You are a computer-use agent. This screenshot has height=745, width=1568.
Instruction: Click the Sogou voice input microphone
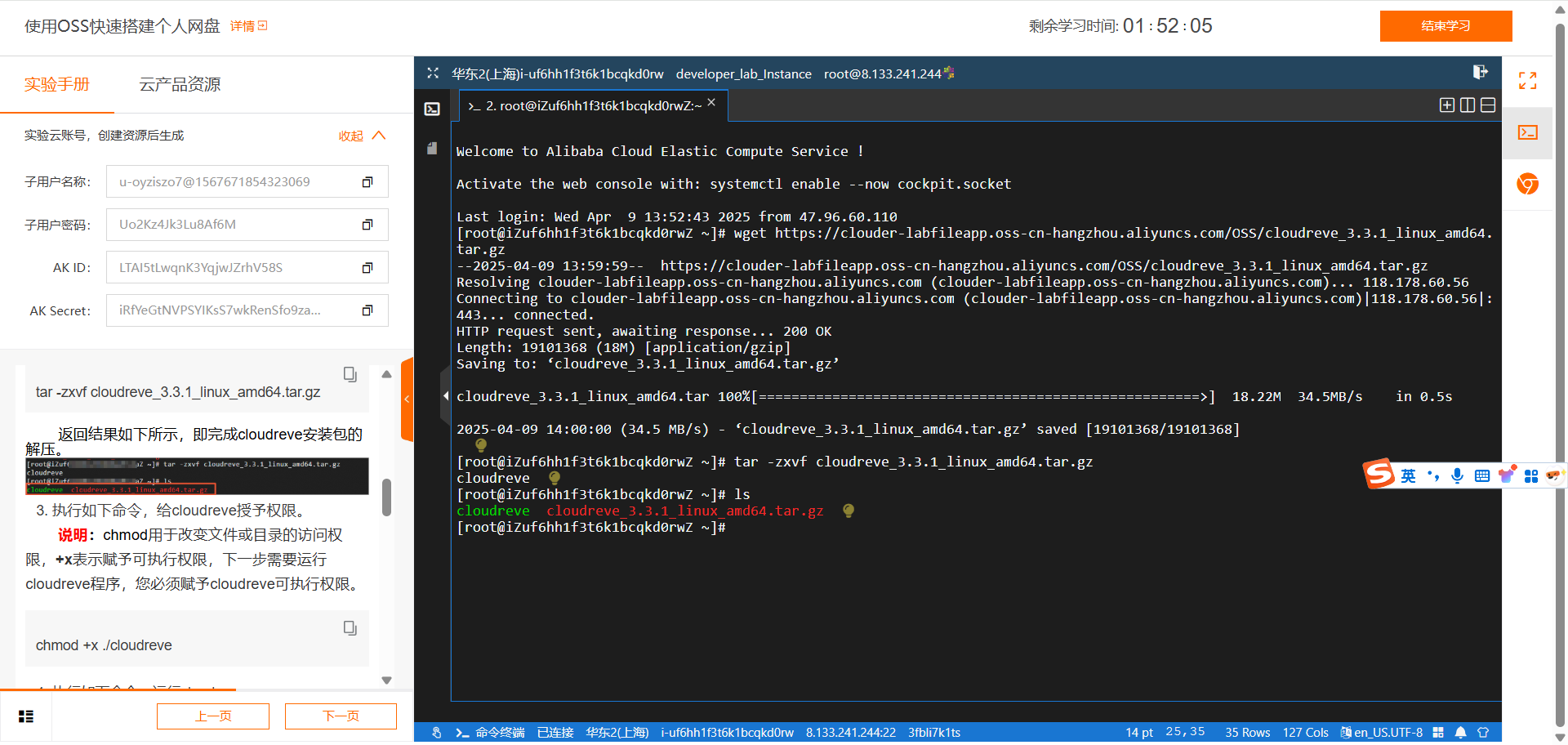click(1457, 475)
